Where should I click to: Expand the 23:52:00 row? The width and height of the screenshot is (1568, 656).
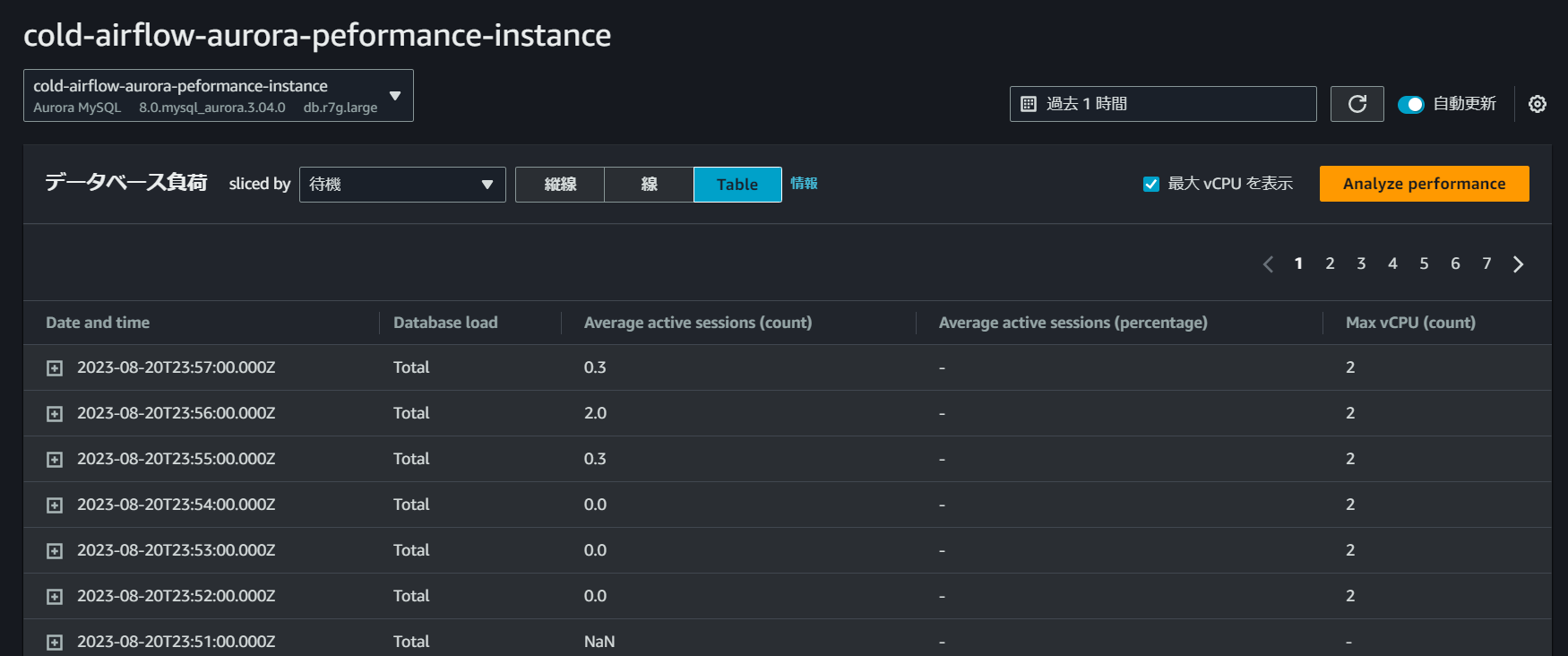(55, 597)
